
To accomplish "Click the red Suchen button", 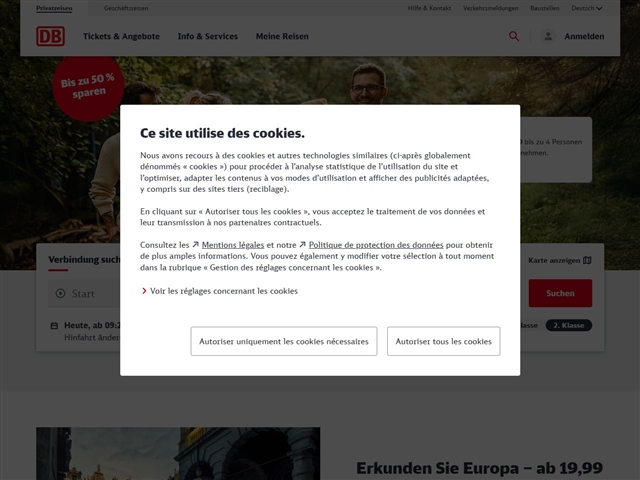I will [560, 293].
